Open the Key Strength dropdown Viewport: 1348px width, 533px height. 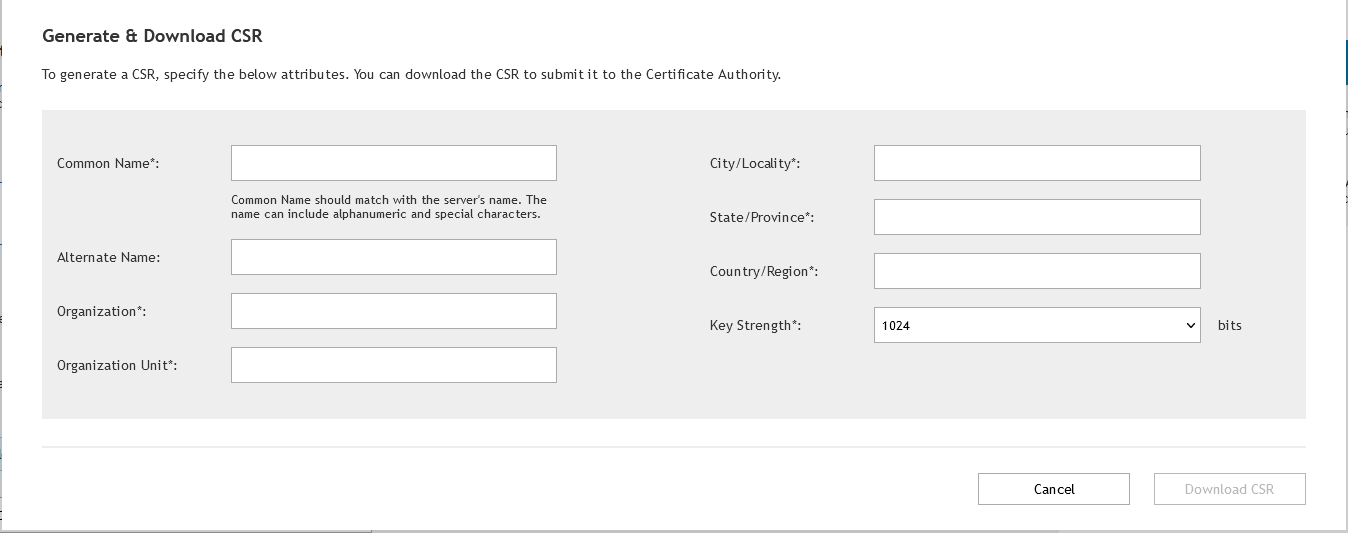coord(1036,325)
